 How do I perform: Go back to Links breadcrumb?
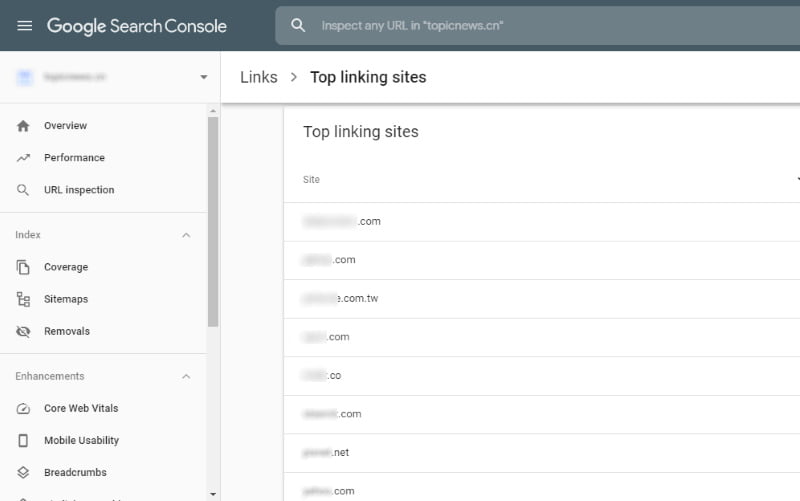[259, 77]
